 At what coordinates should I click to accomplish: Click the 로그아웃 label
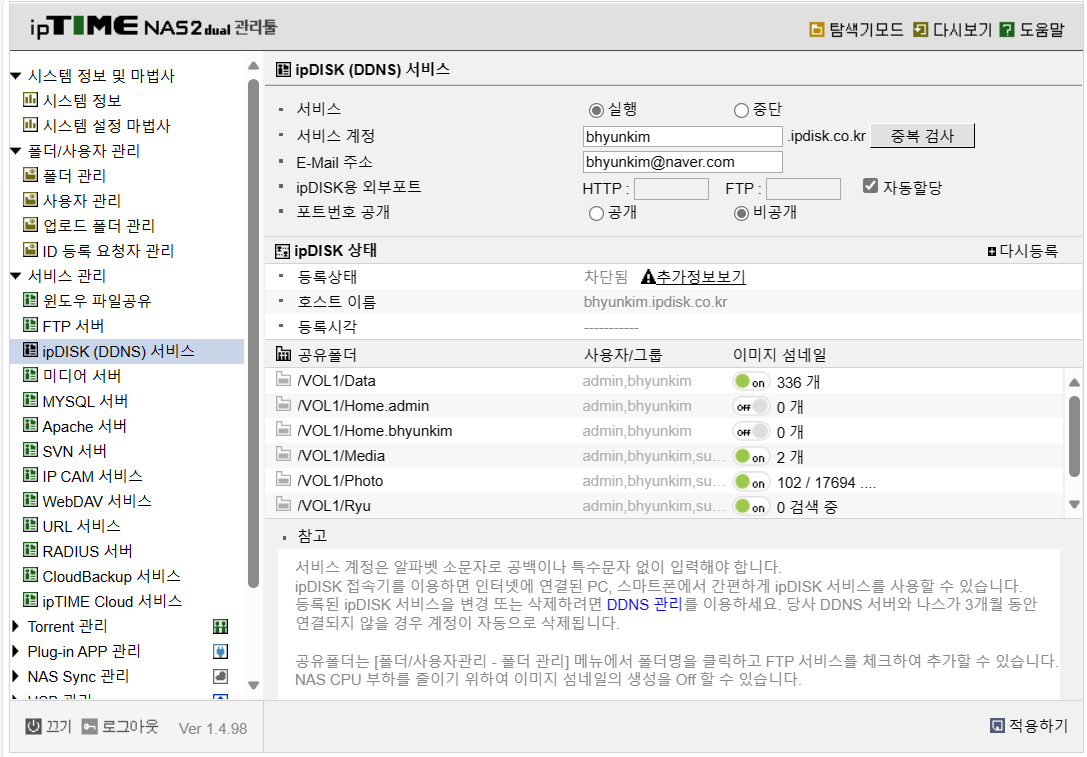130,726
